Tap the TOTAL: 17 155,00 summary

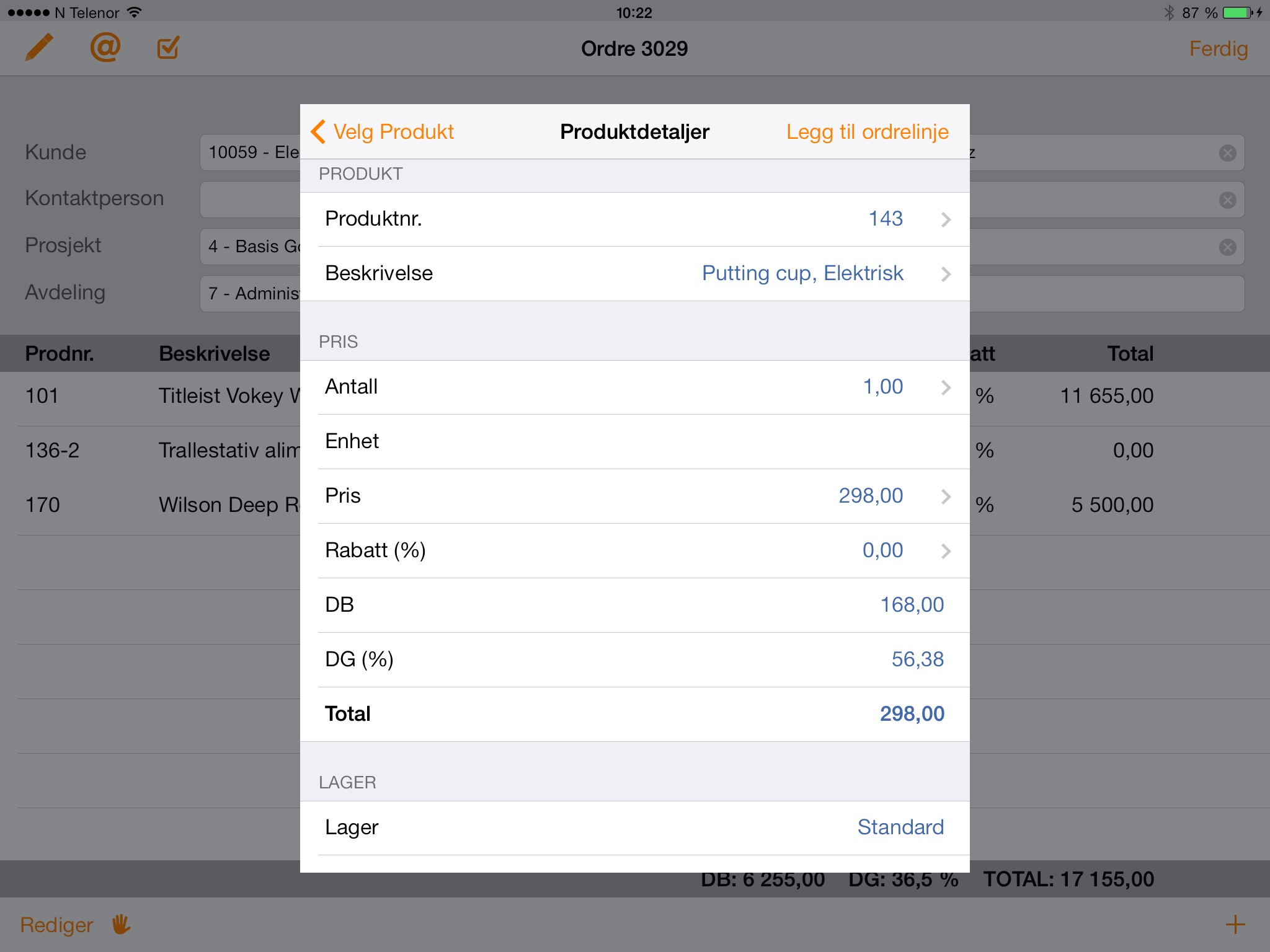1068,879
